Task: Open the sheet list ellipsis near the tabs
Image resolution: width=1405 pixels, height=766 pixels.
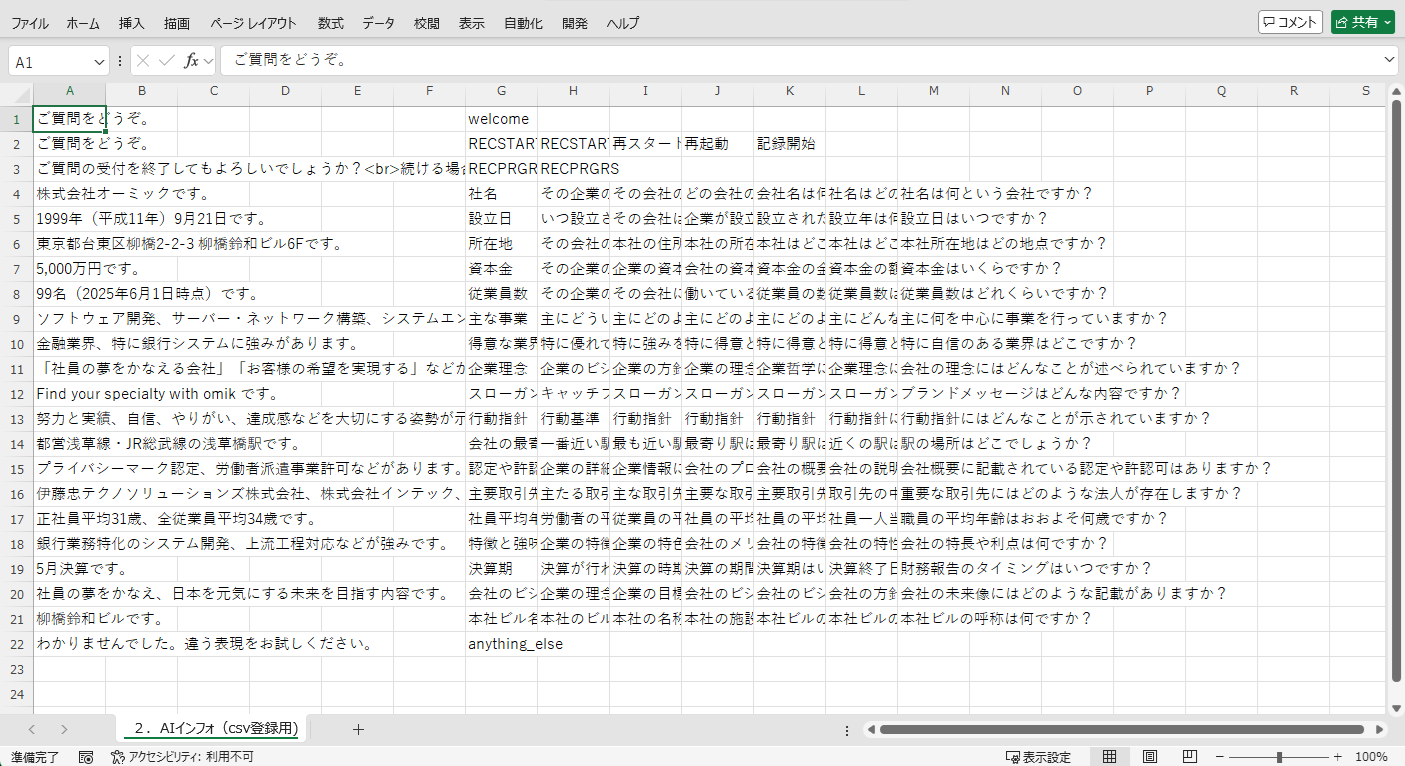Action: click(846, 730)
